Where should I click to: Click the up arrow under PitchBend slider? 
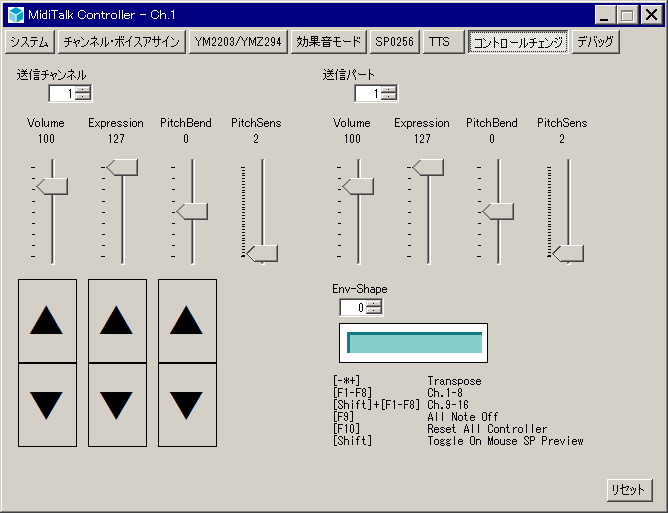187,321
